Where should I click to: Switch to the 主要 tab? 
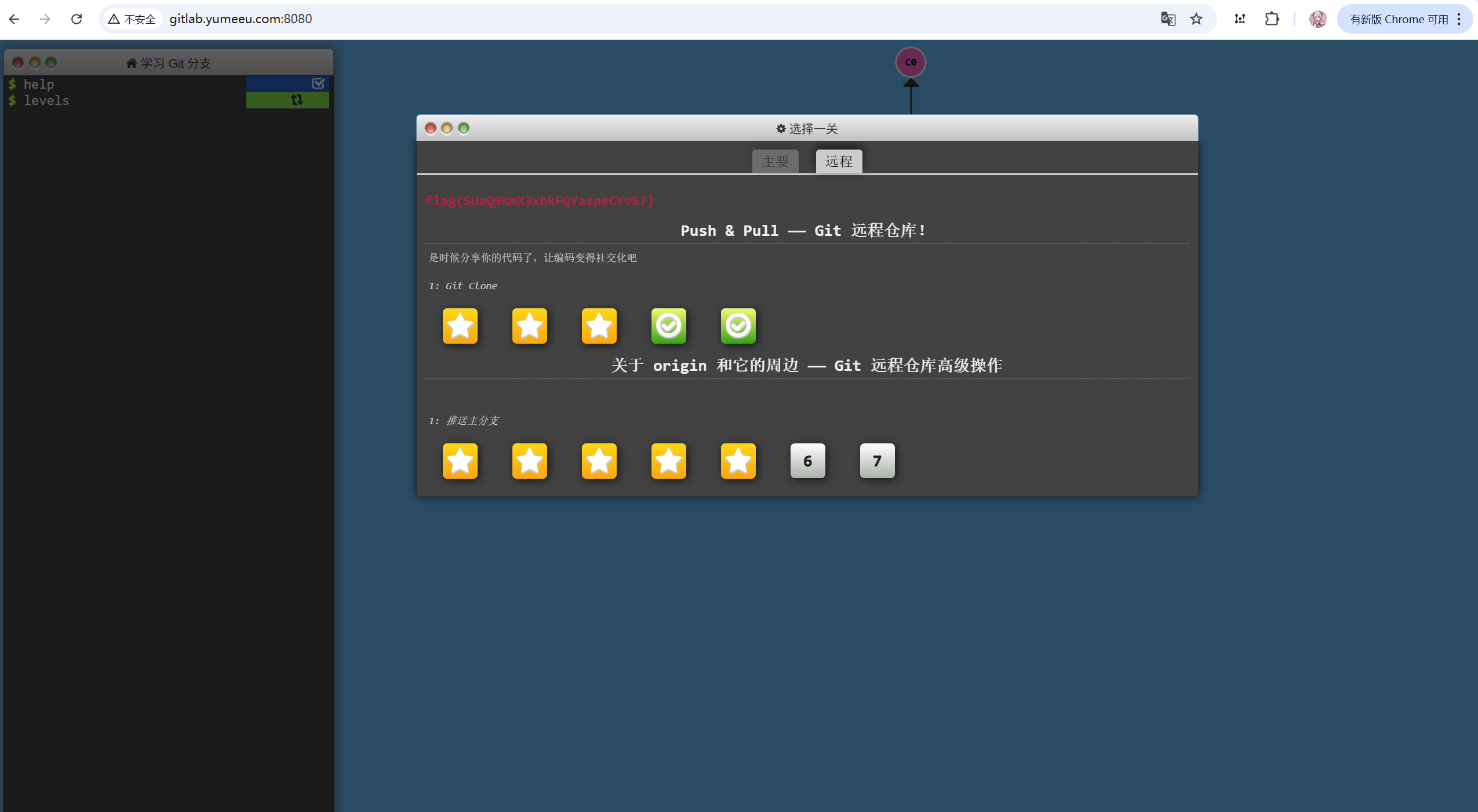(775, 161)
